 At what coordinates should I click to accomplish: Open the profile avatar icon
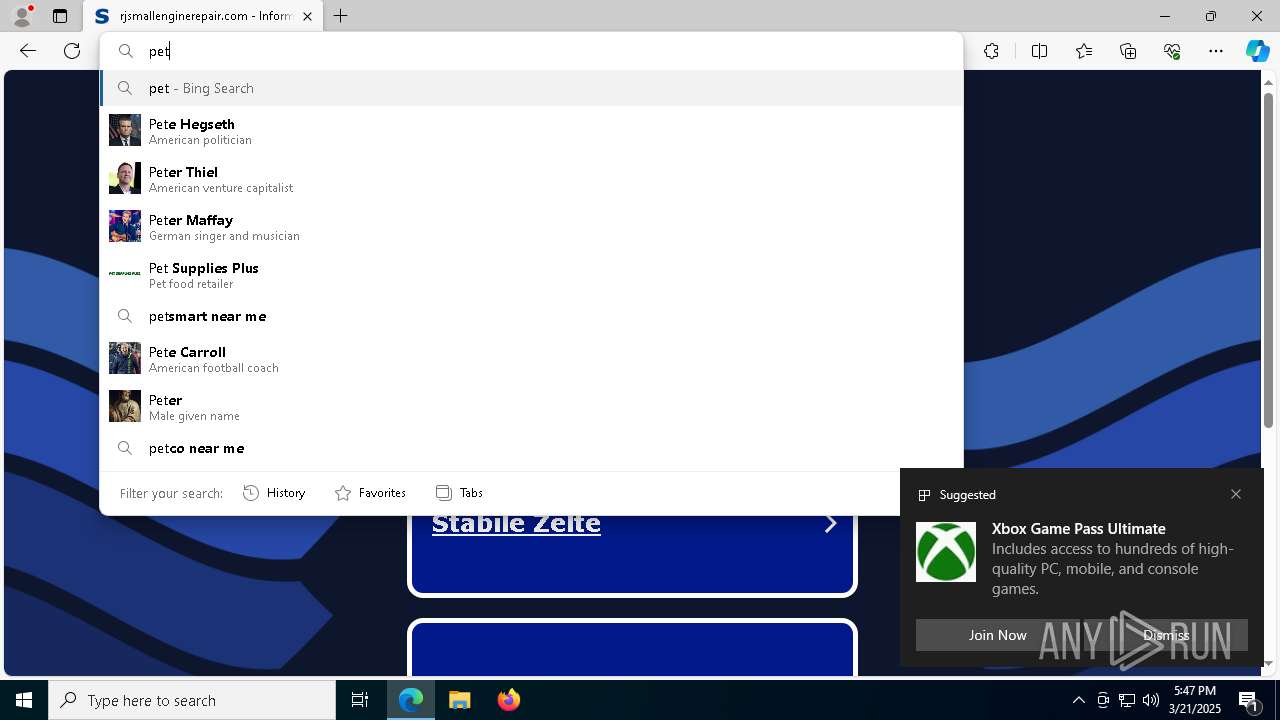tap(22, 16)
